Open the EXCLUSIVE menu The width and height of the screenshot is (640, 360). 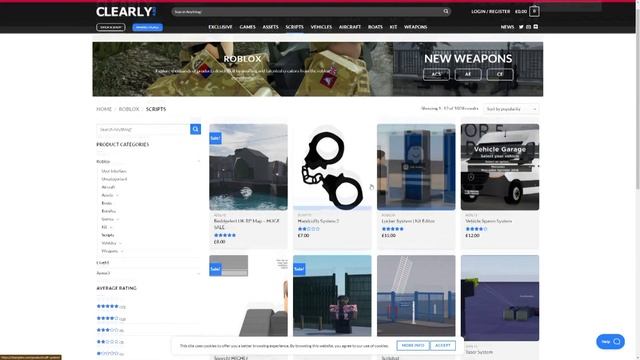pyautogui.click(x=220, y=27)
